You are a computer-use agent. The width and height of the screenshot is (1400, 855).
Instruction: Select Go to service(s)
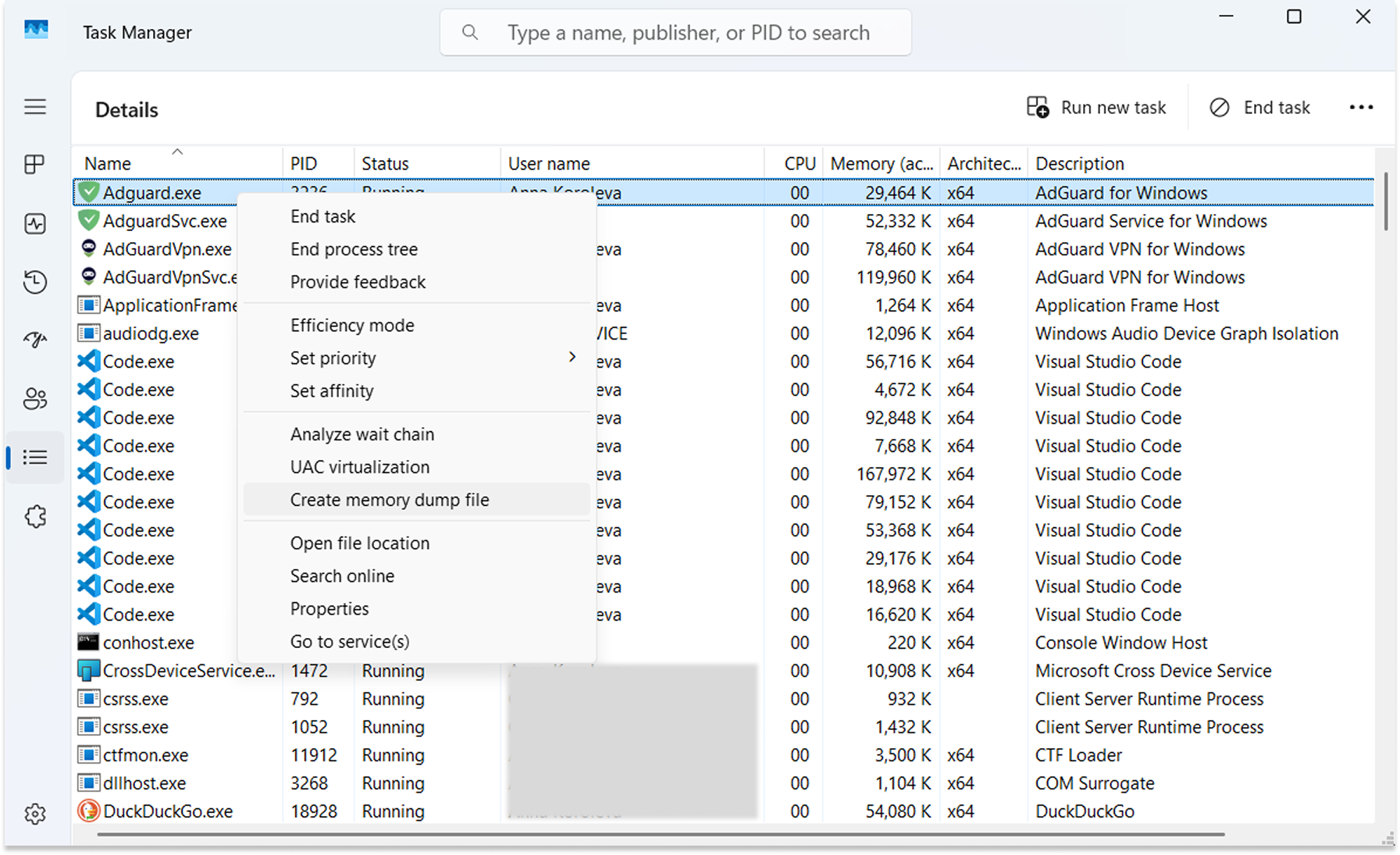pos(416,641)
